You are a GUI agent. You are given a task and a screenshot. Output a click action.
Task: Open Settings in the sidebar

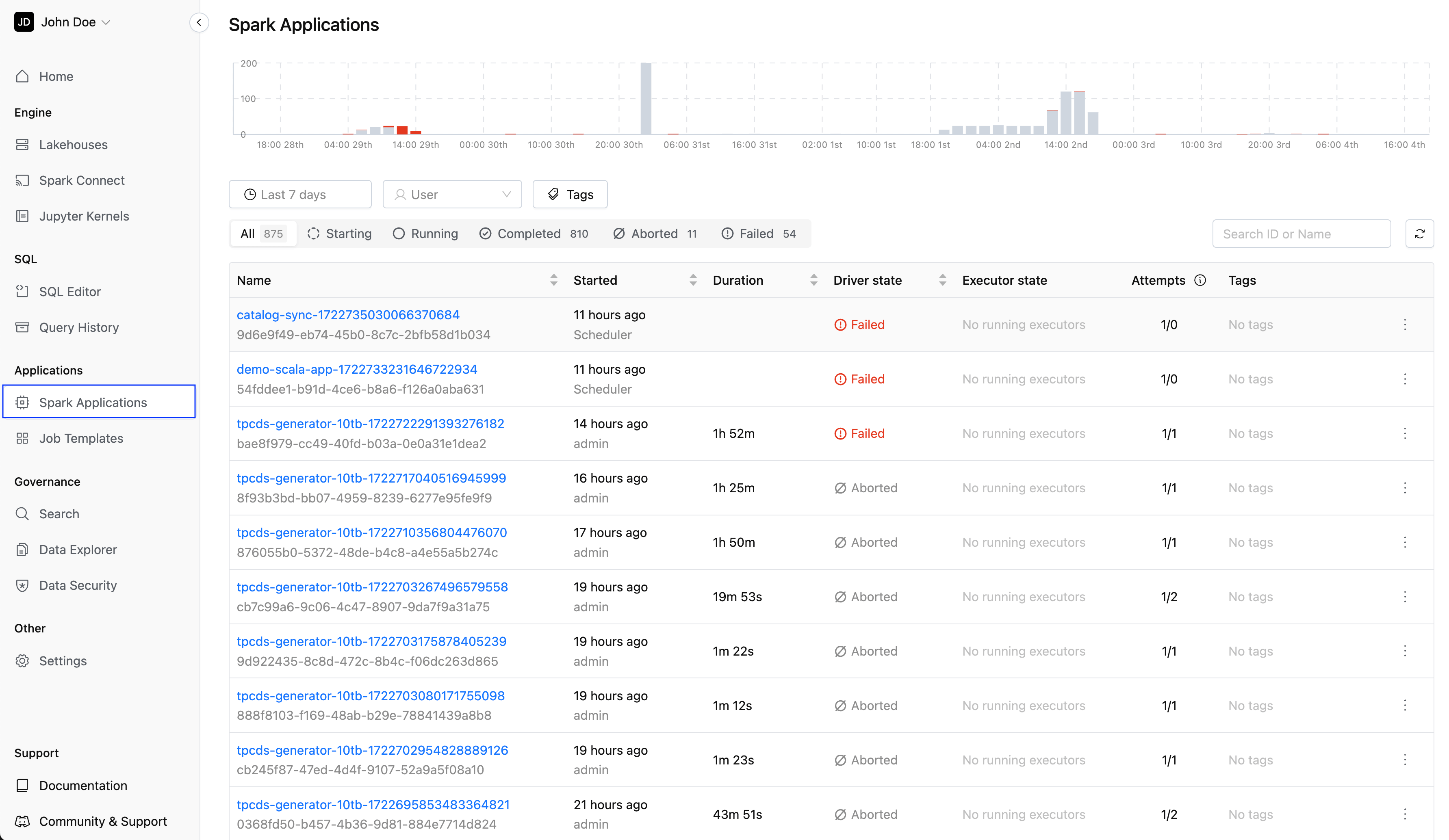click(63, 660)
